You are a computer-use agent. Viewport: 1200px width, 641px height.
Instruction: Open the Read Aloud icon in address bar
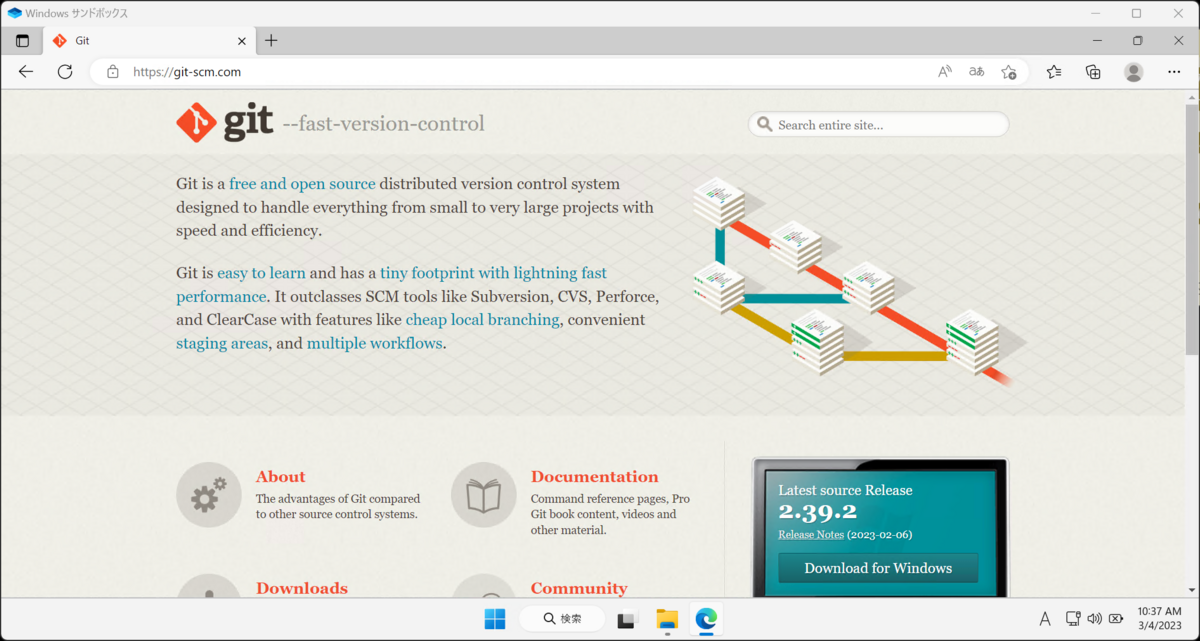(945, 72)
